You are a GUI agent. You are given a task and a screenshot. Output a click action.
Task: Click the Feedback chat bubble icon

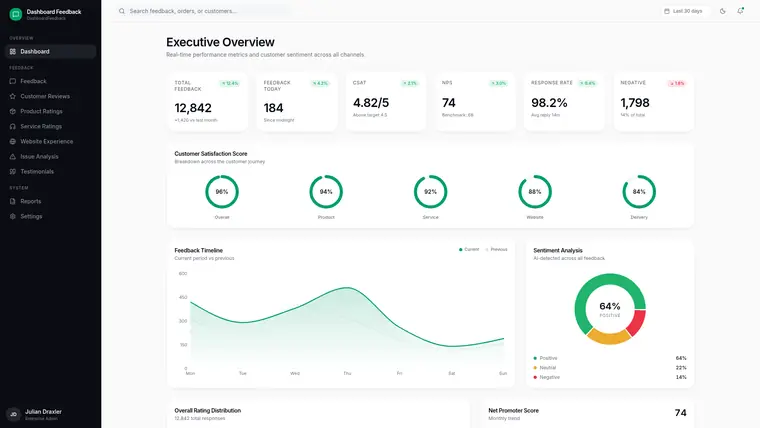[x=13, y=81]
